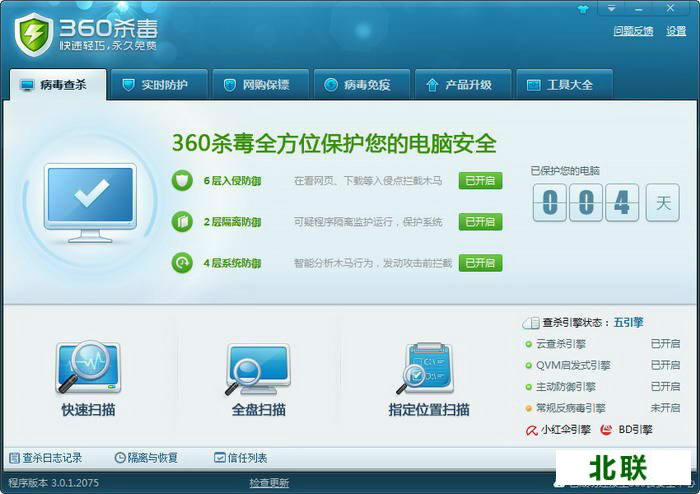The image size is (700, 494).
Task: Open the title bar main menu dropdown arrow
Action: tap(612, 9)
